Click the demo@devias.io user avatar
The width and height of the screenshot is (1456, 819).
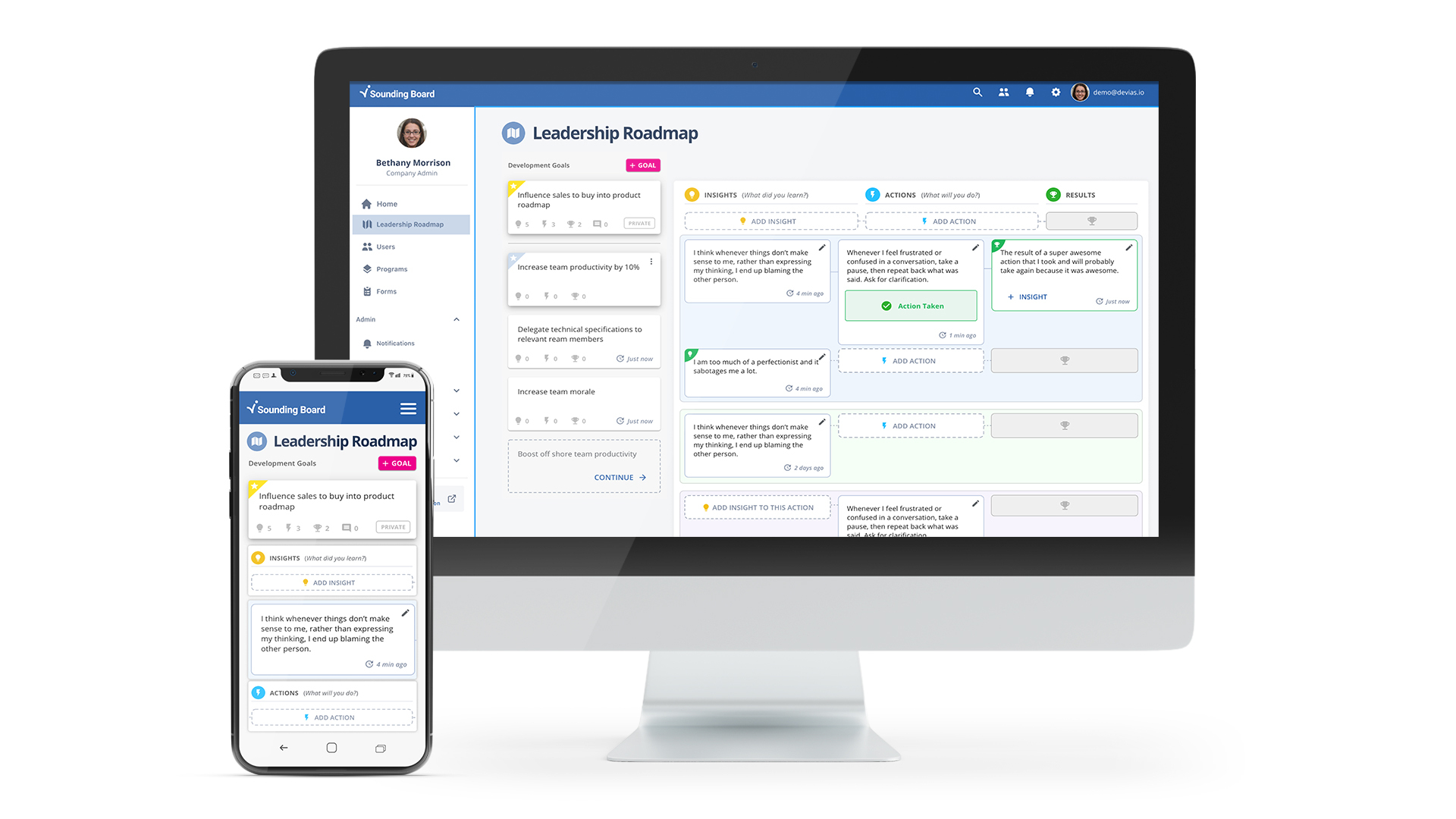click(1080, 92)
